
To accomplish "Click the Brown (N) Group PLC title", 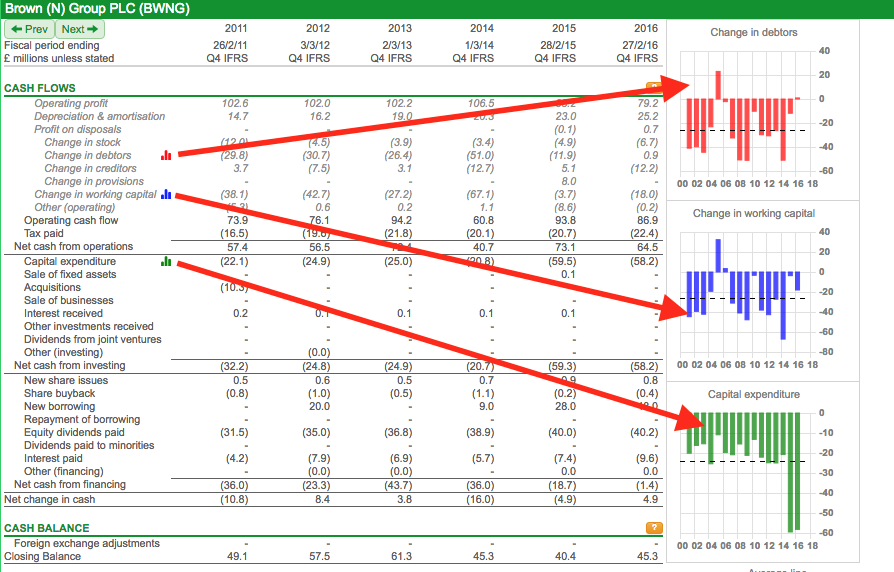I will (97, 9).
